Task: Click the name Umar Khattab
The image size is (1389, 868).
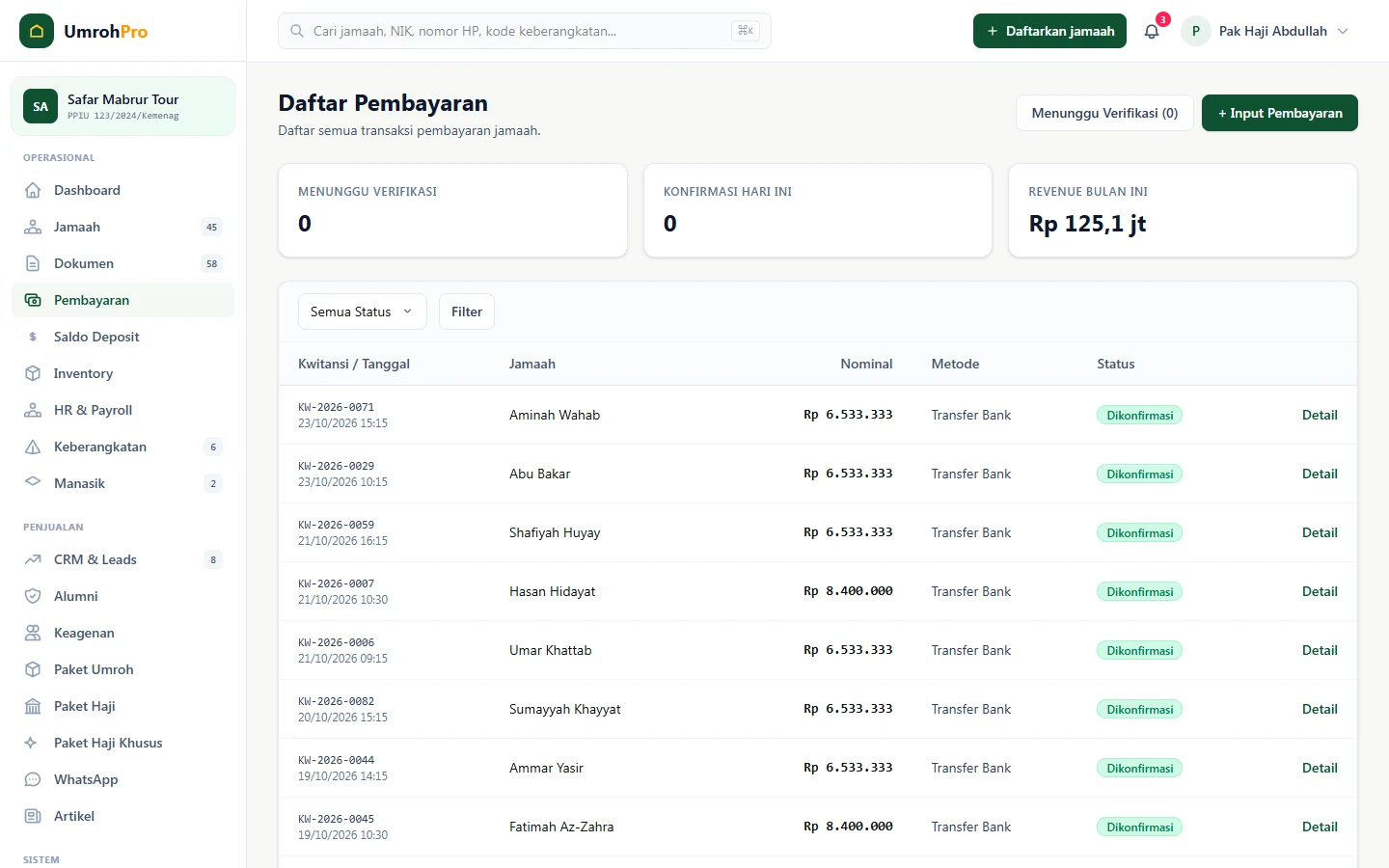Action: (551, 650)
